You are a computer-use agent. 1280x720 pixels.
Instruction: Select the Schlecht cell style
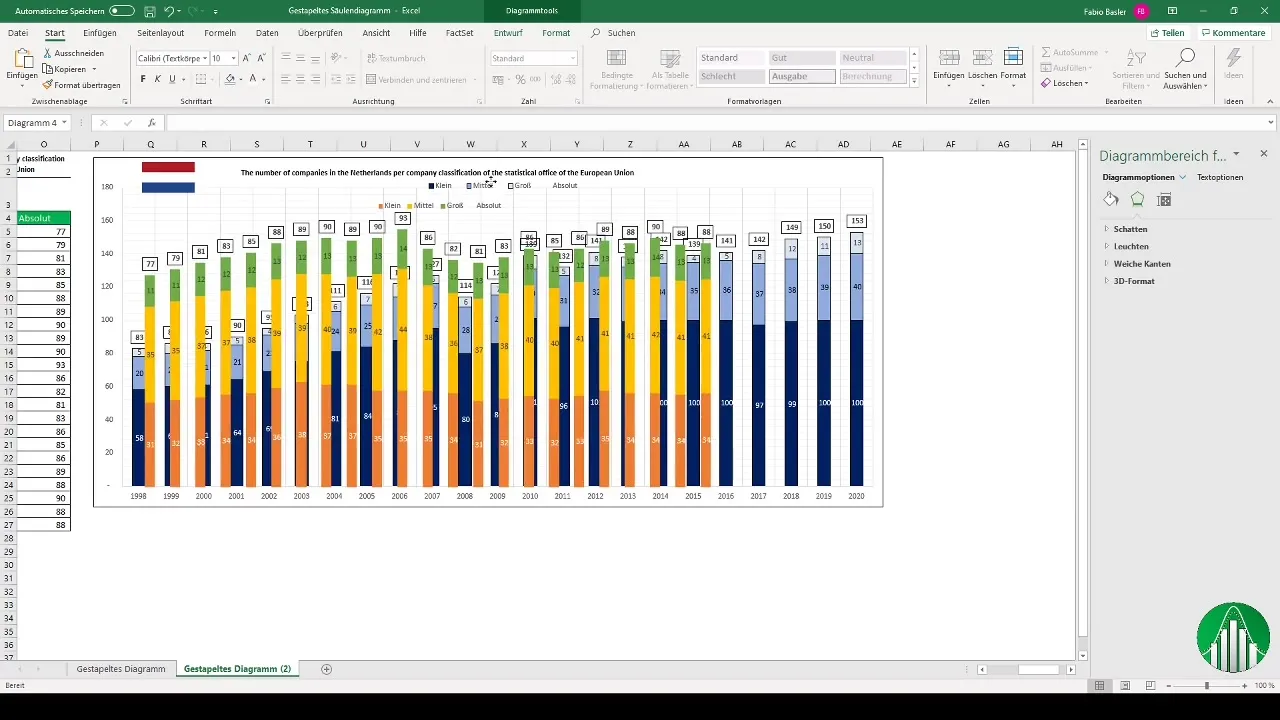tap(729, 76)
